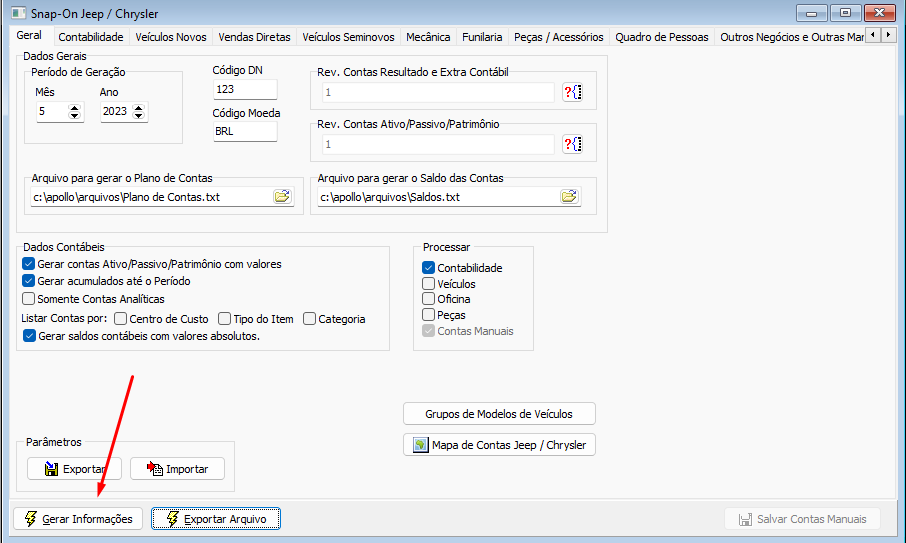This screenshot has height=543, width=906.
Task: Toggle Gerar contas Ativo/Passivo/Patrimônio com valores
Action: point(28,264)
